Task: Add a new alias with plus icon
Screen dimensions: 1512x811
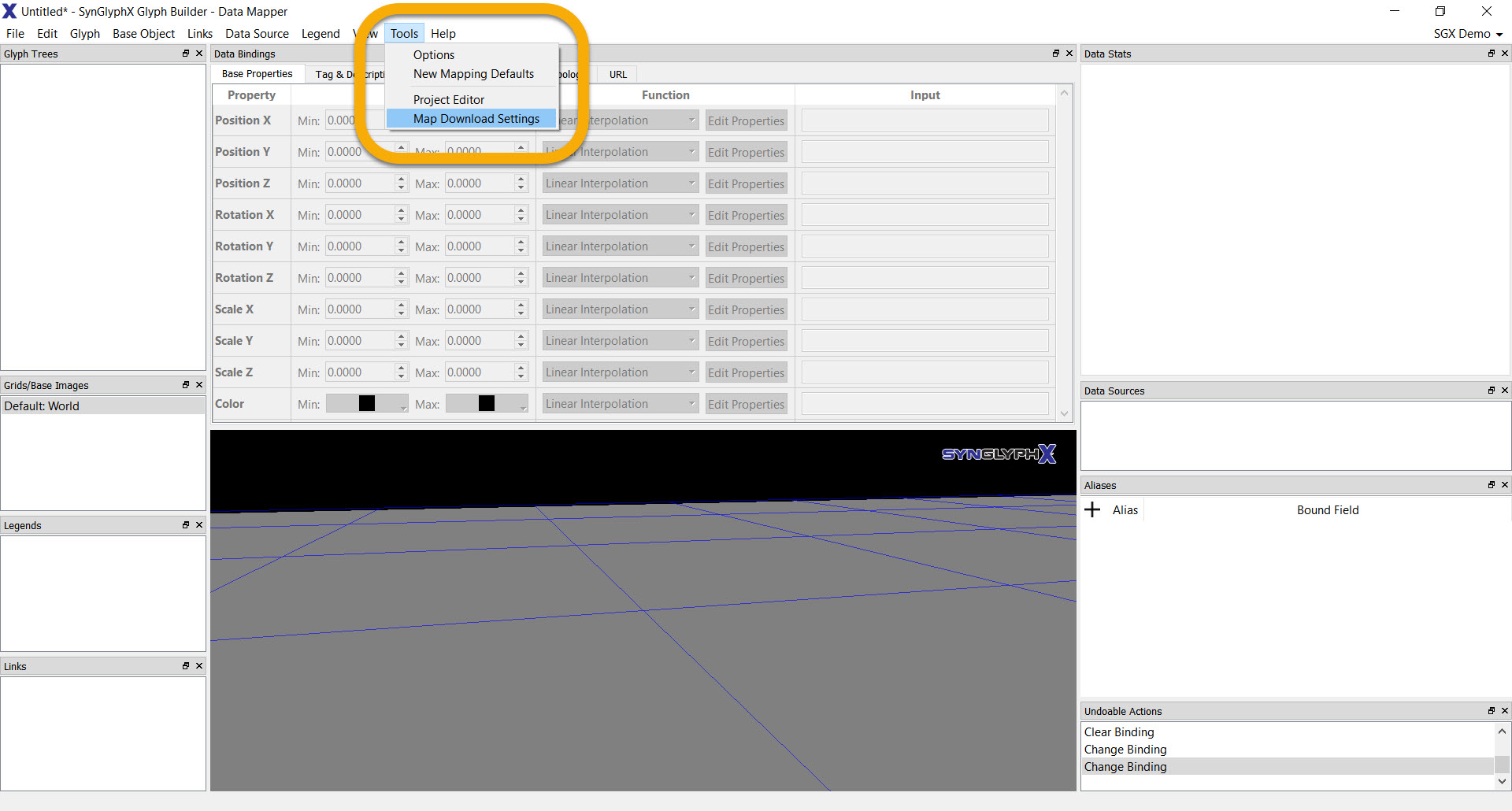Action: click(x=1092, y=509)
